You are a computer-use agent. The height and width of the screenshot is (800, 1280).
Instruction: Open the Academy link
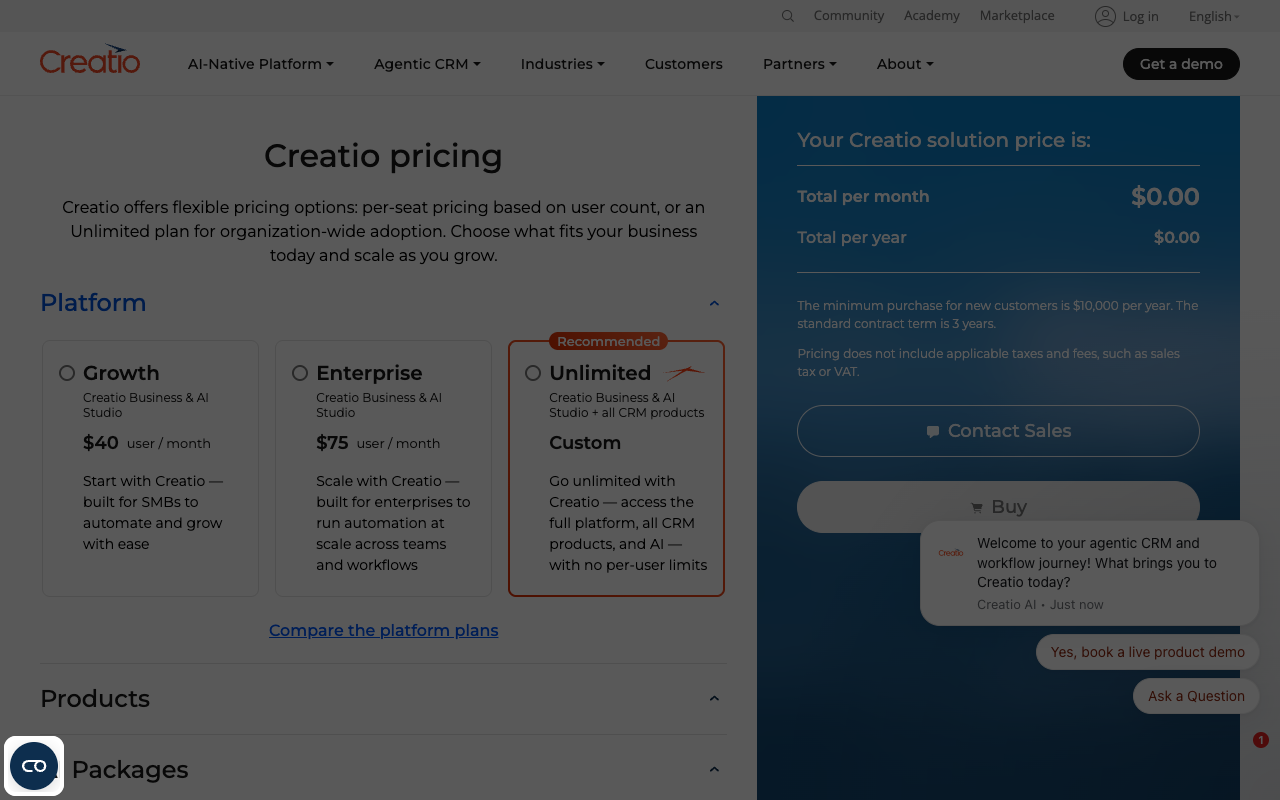pos(932,16)
